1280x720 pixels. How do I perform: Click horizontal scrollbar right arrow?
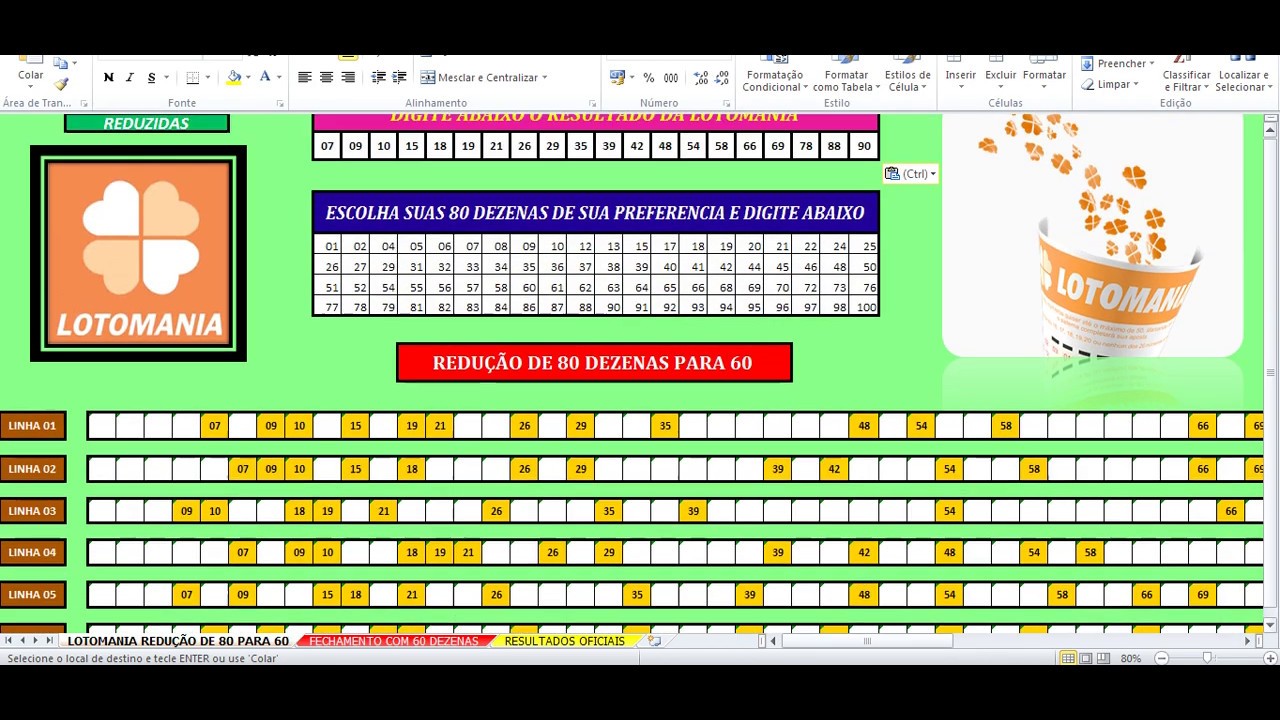coord(1247,641)
